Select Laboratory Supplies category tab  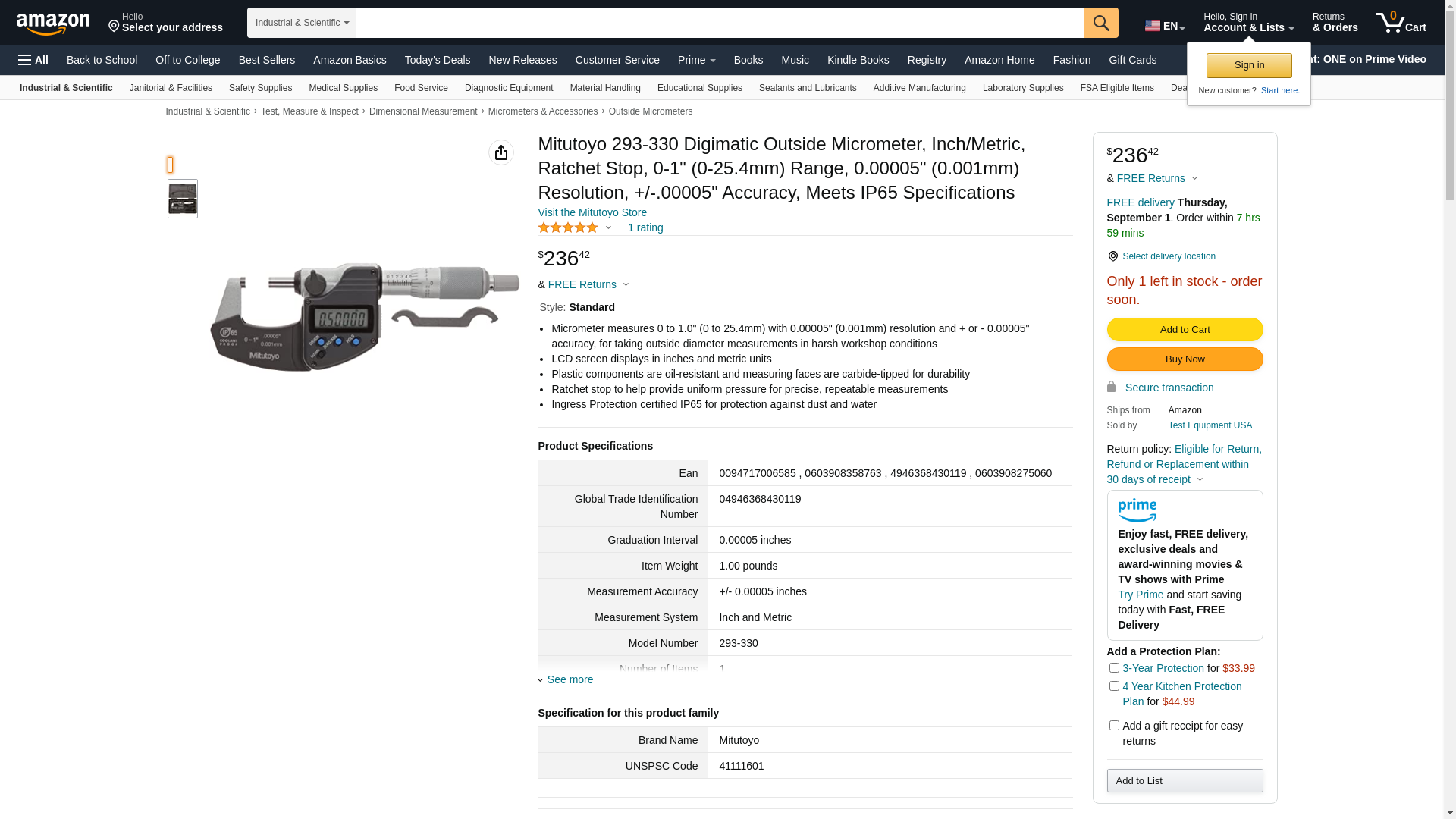[x=1022, y=88]
